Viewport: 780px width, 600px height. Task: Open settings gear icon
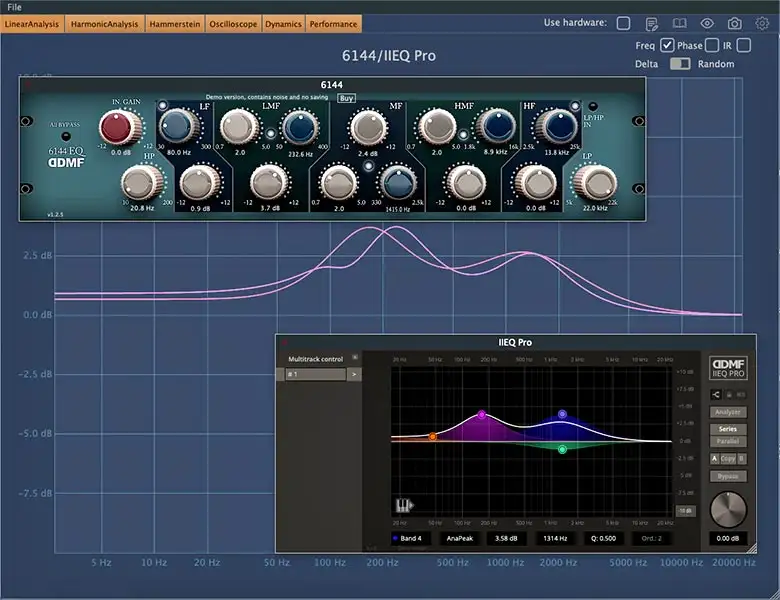(x=762, y=23)
